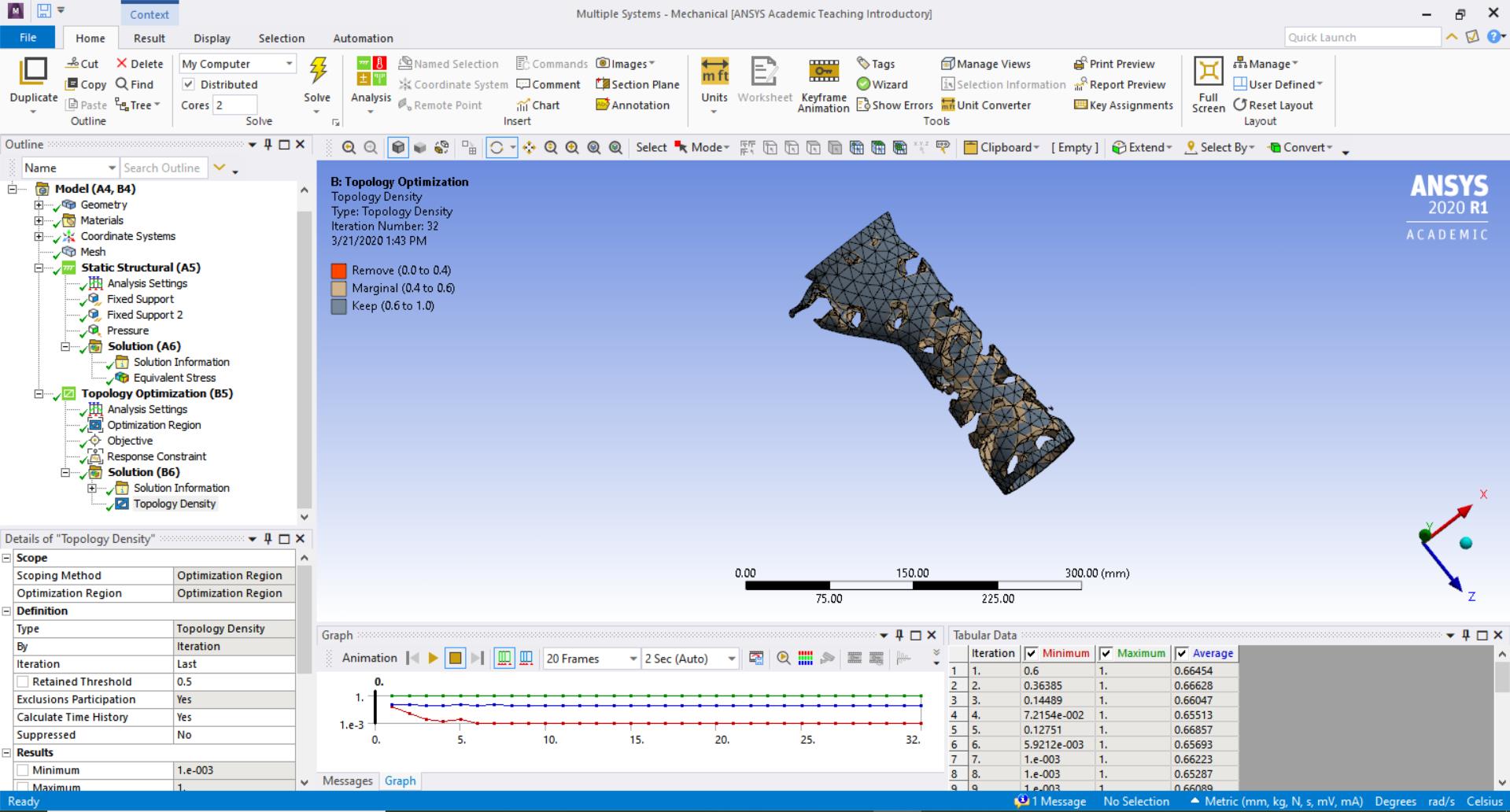The width and height of the screenshot is (1510, 812).
Task: Select the Pan view tool
Action: click(529, 147)
